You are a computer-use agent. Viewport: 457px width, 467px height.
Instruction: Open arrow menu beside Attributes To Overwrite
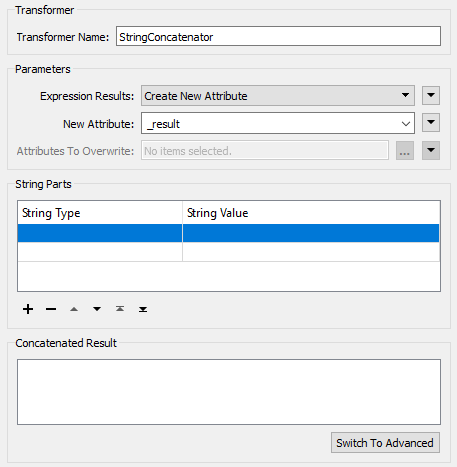(x=431, y=150)
